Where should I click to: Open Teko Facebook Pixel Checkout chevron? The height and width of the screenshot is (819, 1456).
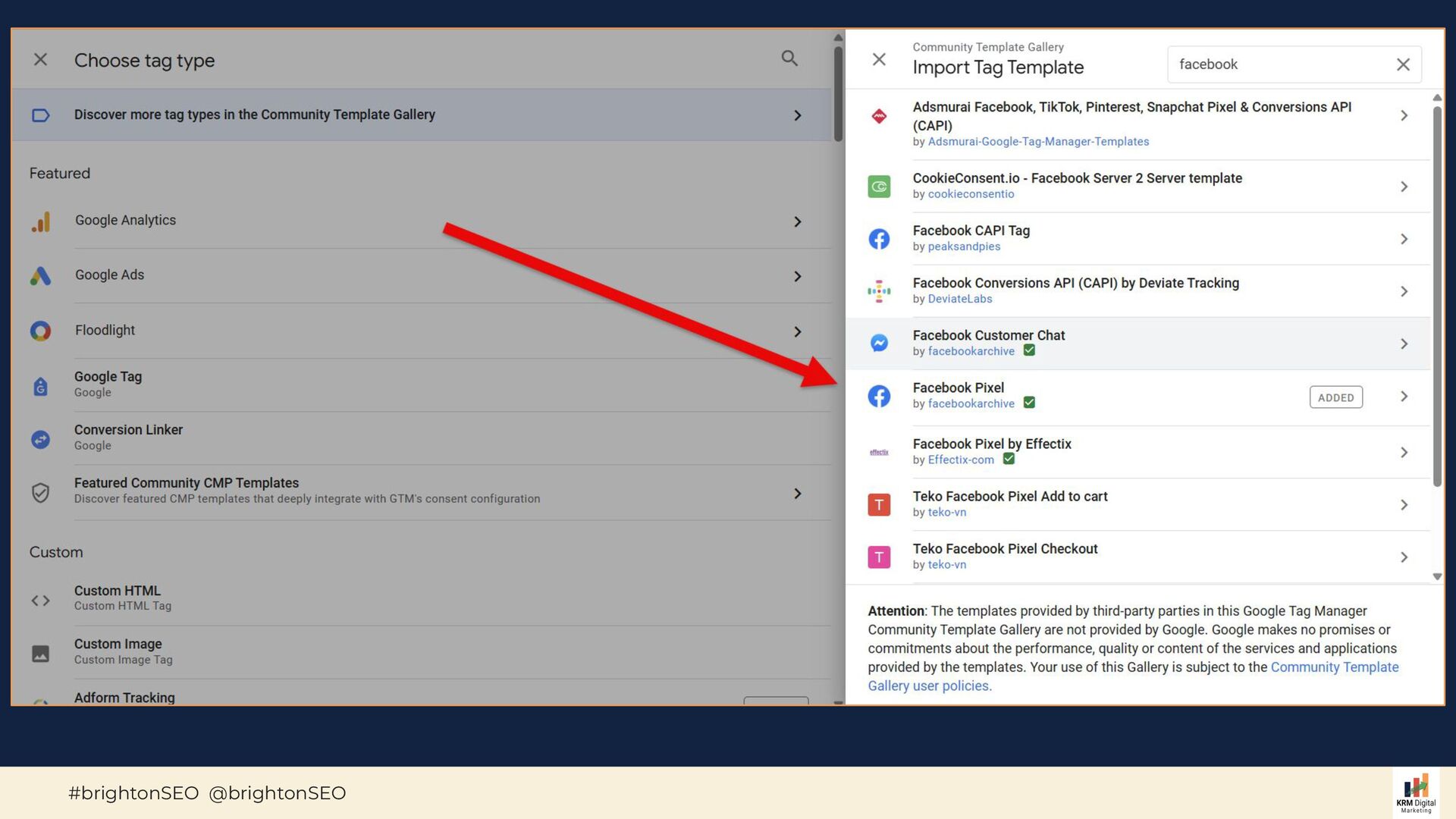pyautogui.click(x=1404, y=557)
